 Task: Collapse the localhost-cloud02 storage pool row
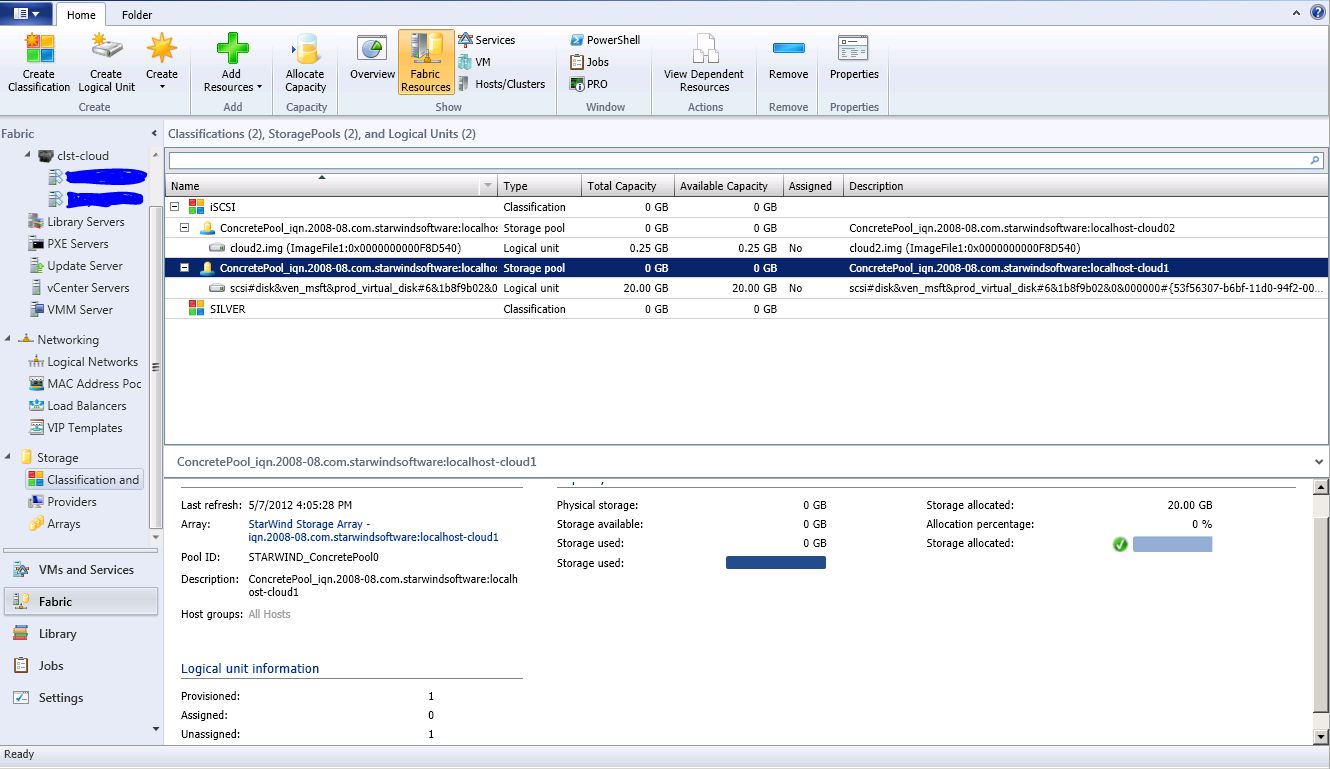(184, 228)
